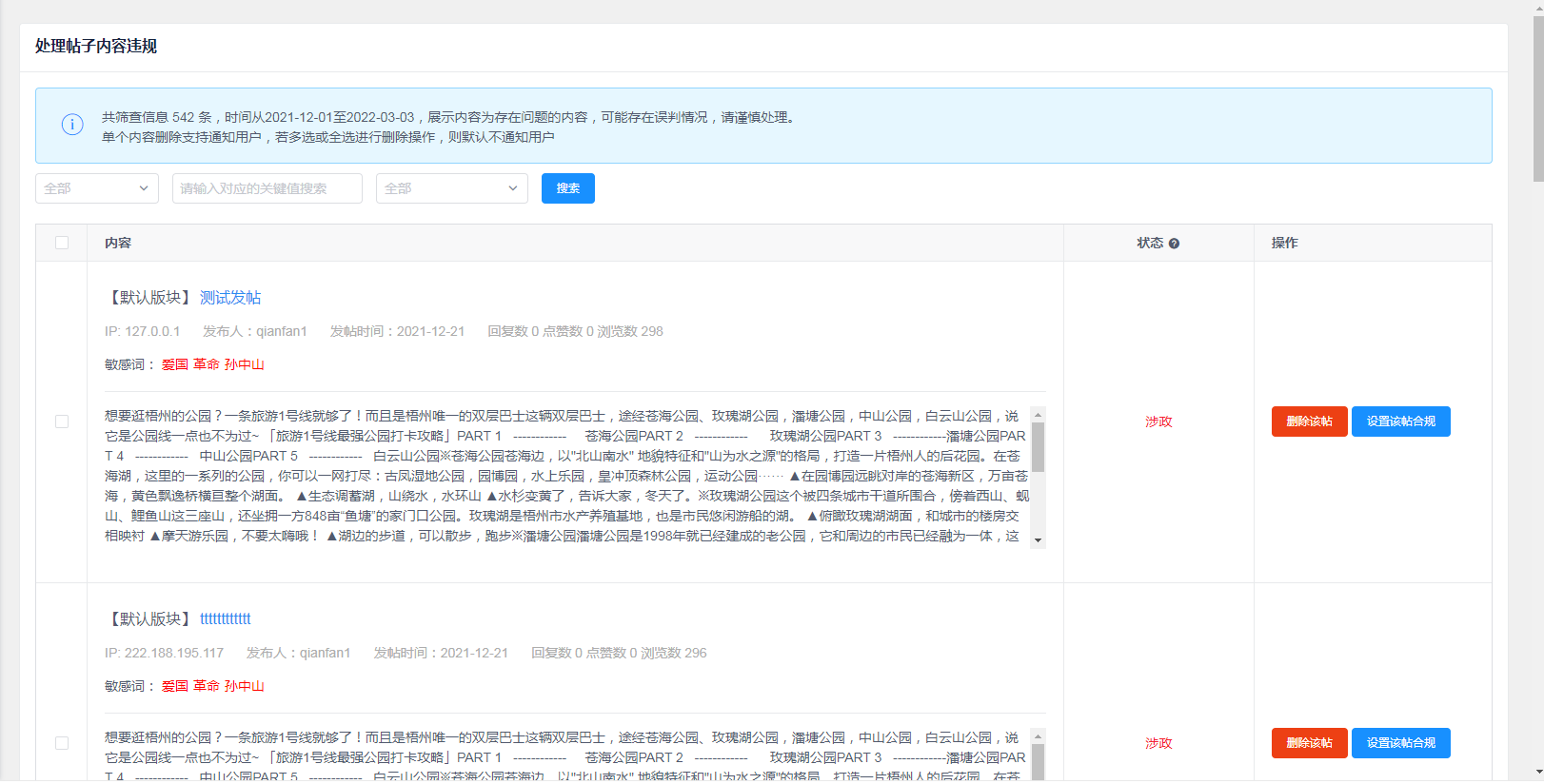Open the second 全部 dropdown next to search
This screenshot has height=784, width=1544.
click(x=452, y=188)
